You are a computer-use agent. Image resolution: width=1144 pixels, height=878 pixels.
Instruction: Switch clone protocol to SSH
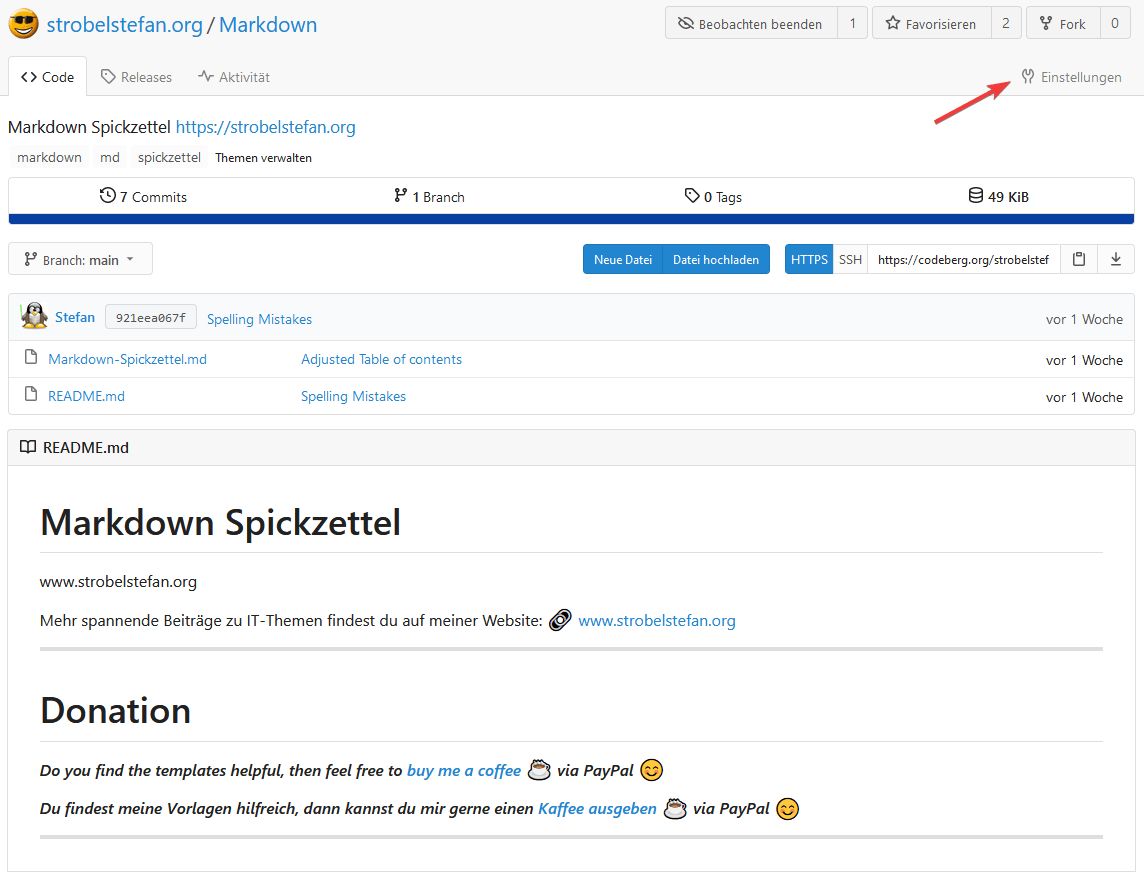pos(850,259)
